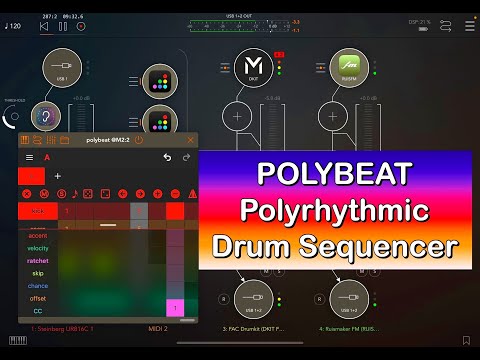Switch to the CC lane

38,311
